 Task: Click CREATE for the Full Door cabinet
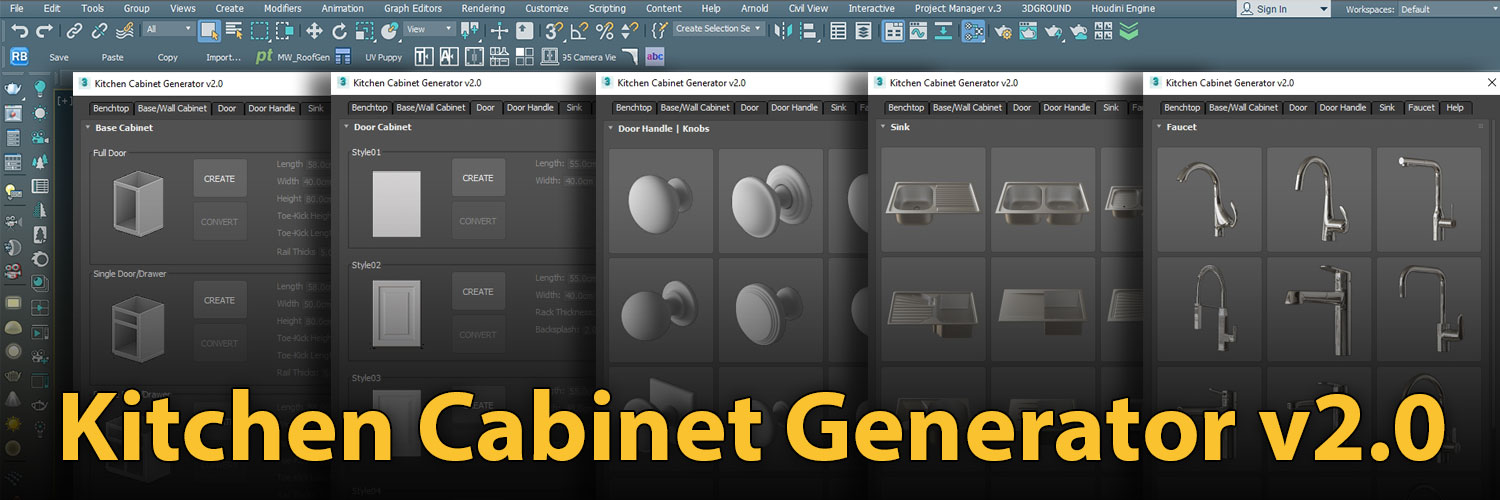pyautogui.click(x=219, y=179)
